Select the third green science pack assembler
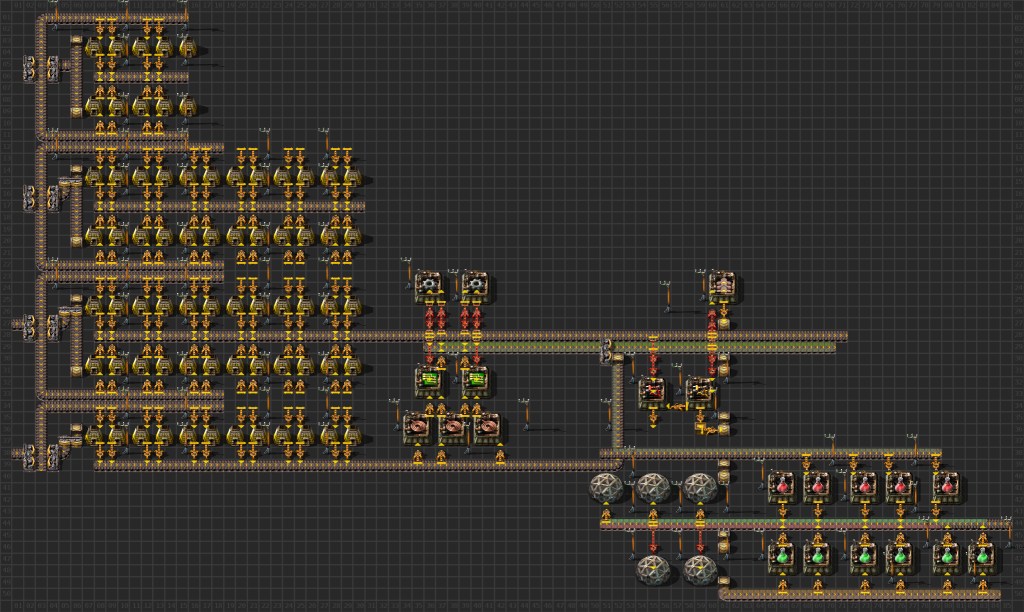The image size is (1024, 612). 864,558
